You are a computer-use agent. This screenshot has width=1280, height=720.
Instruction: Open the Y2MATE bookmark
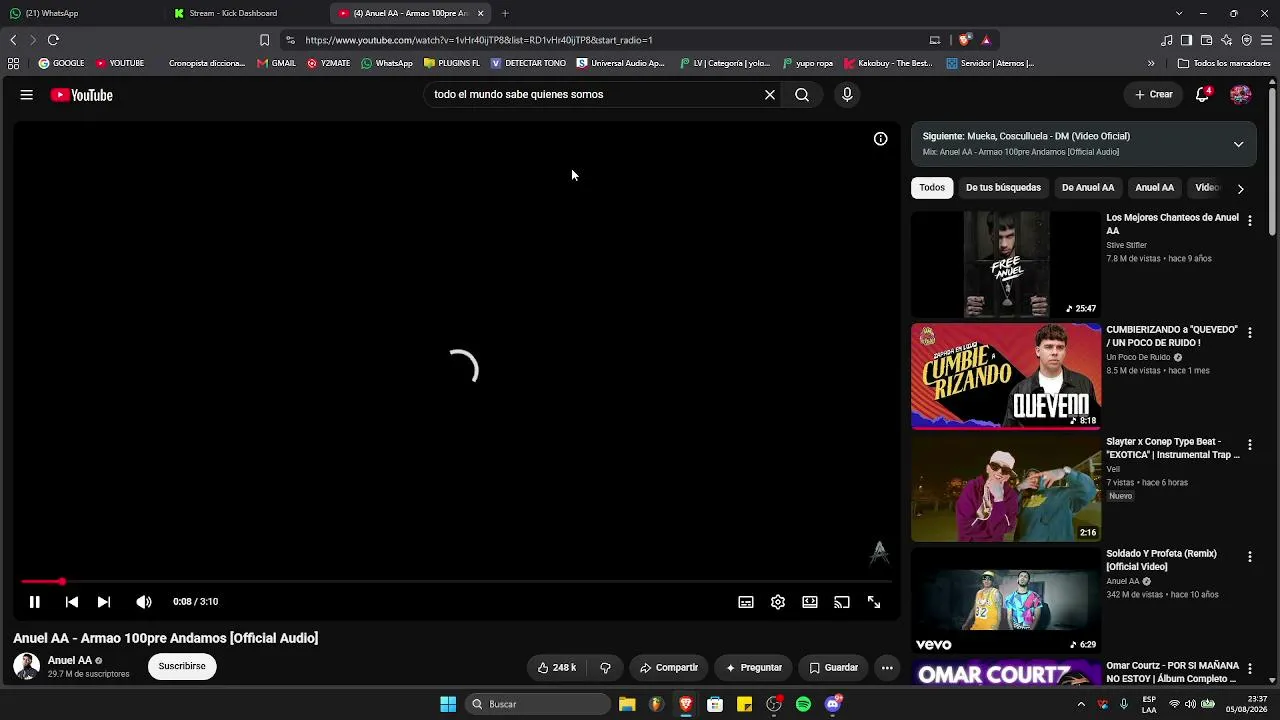328,63
